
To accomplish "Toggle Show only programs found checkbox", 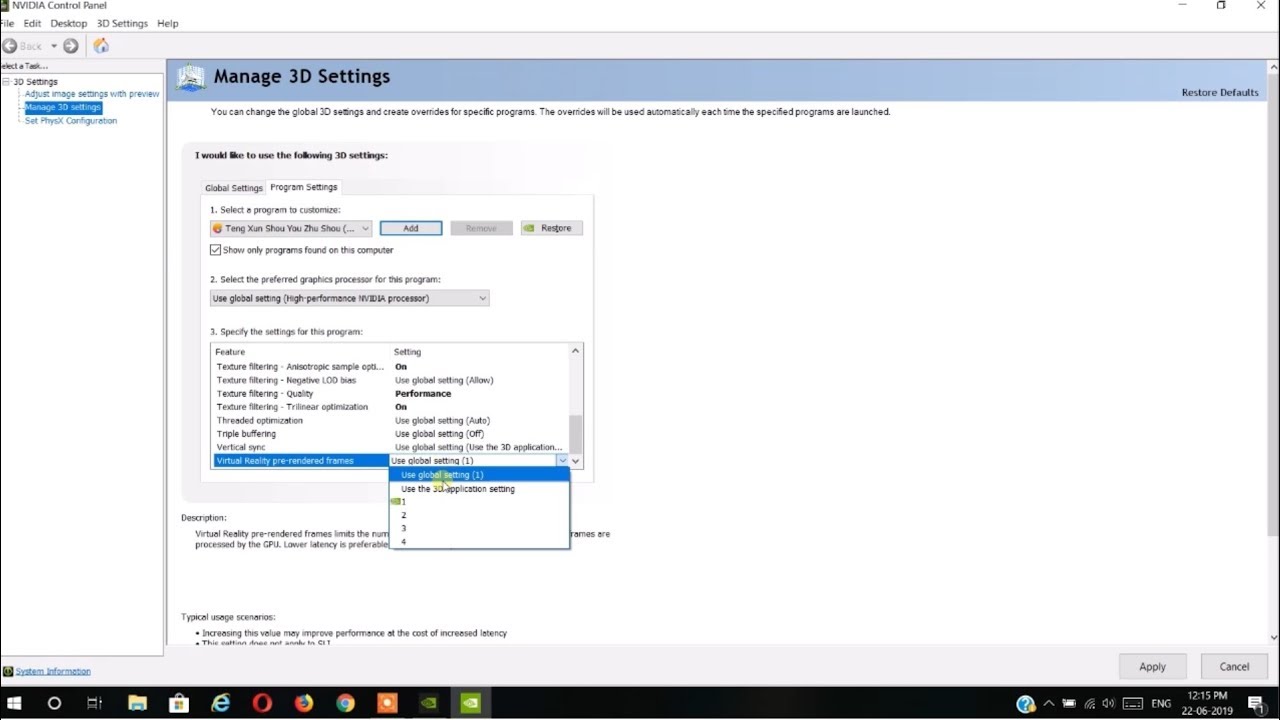I will pyautogui.click(x=215, y=250).
